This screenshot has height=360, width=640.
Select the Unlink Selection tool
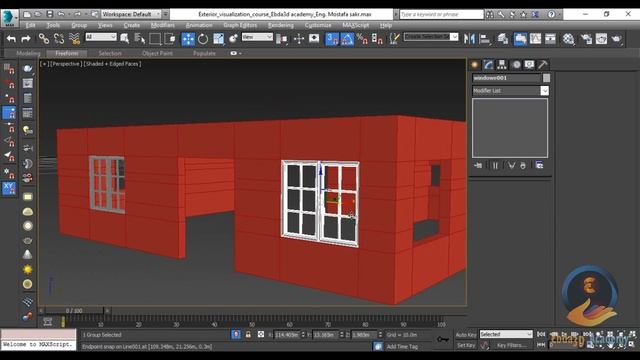pos(59,39)
